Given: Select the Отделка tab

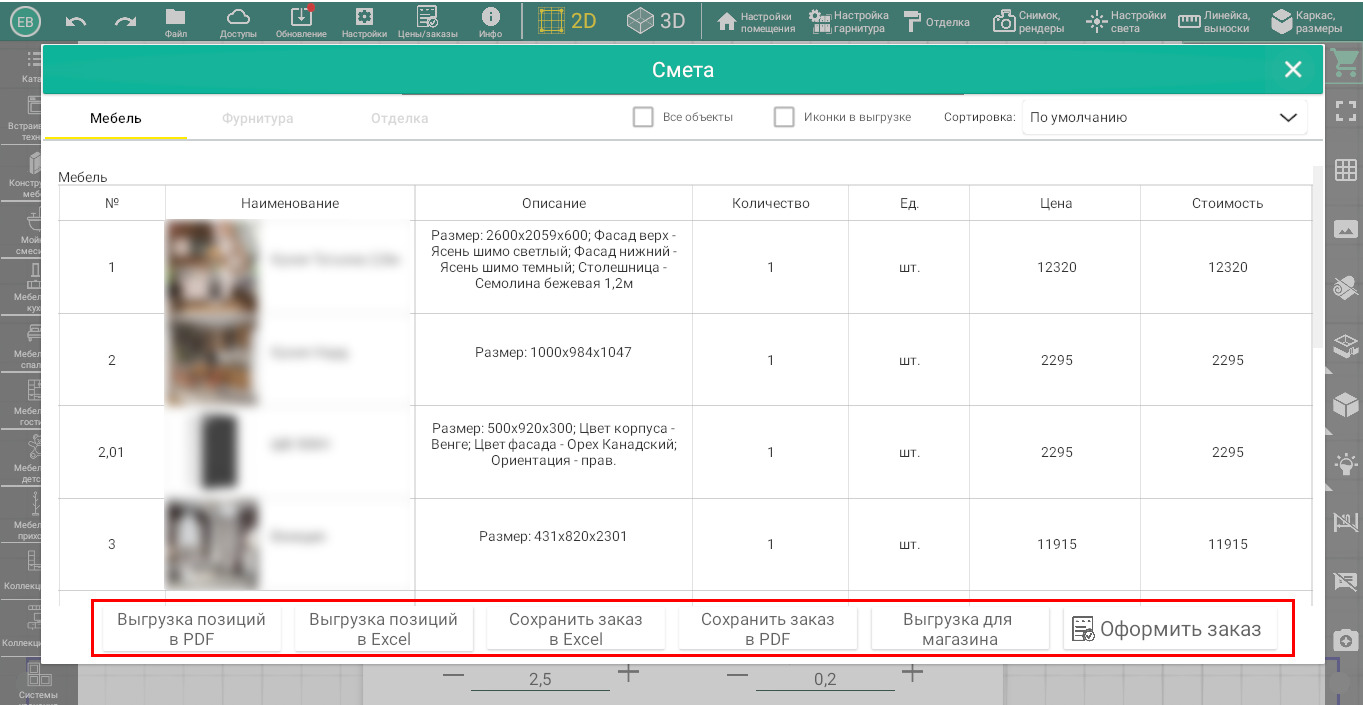Looking at the screenshot, I should tap(399, 118).
